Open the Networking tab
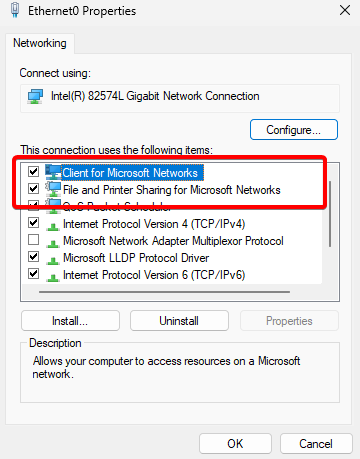Image resolution: width=360 pixels, height=459 pixels. point(40,43)
